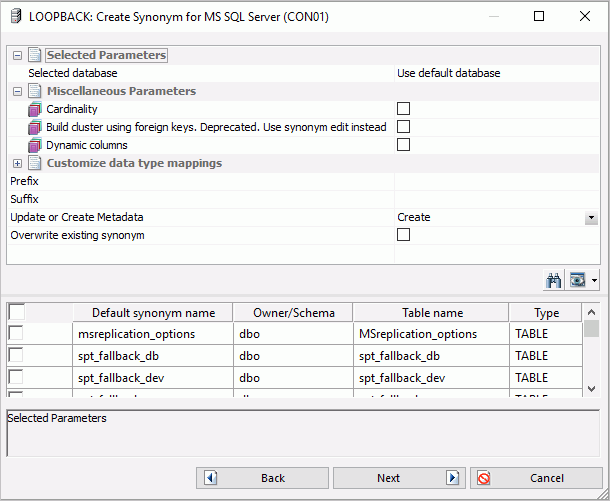The image size is (610, 501).
Task: Select the Customize data type mappings heading
Action: pos(134,163)
